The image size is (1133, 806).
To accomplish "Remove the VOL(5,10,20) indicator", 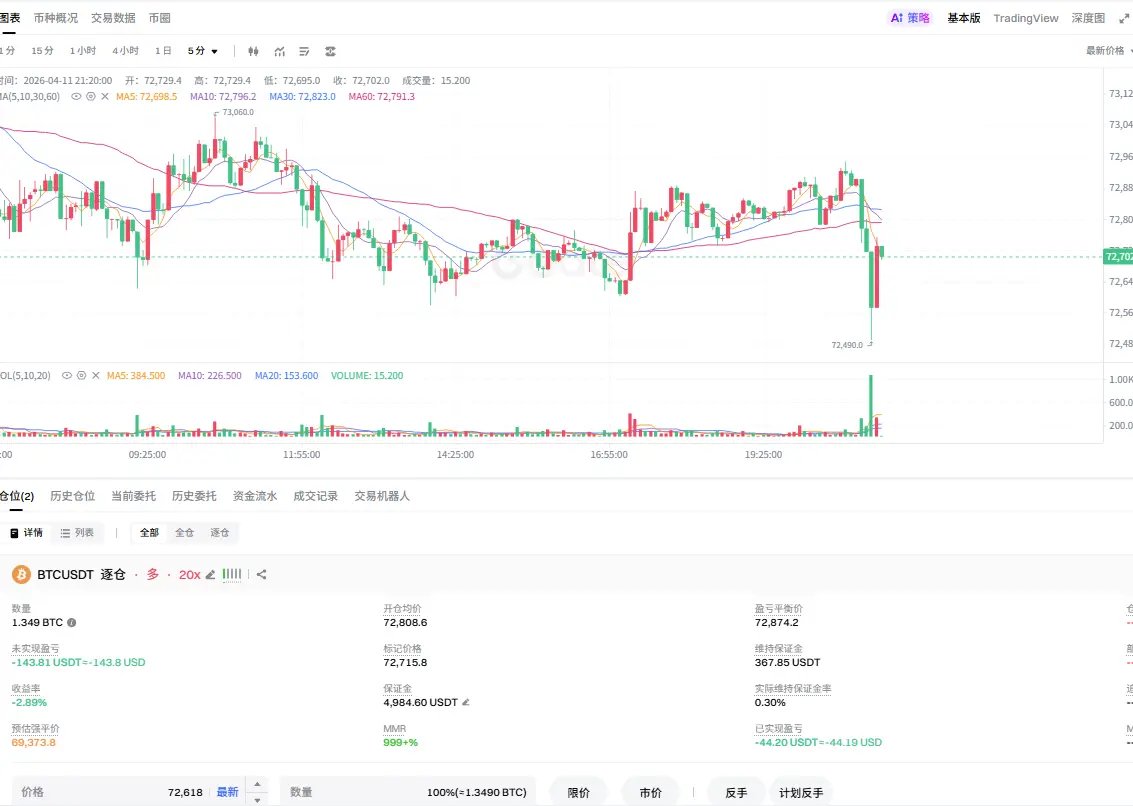I will point(95,375).
